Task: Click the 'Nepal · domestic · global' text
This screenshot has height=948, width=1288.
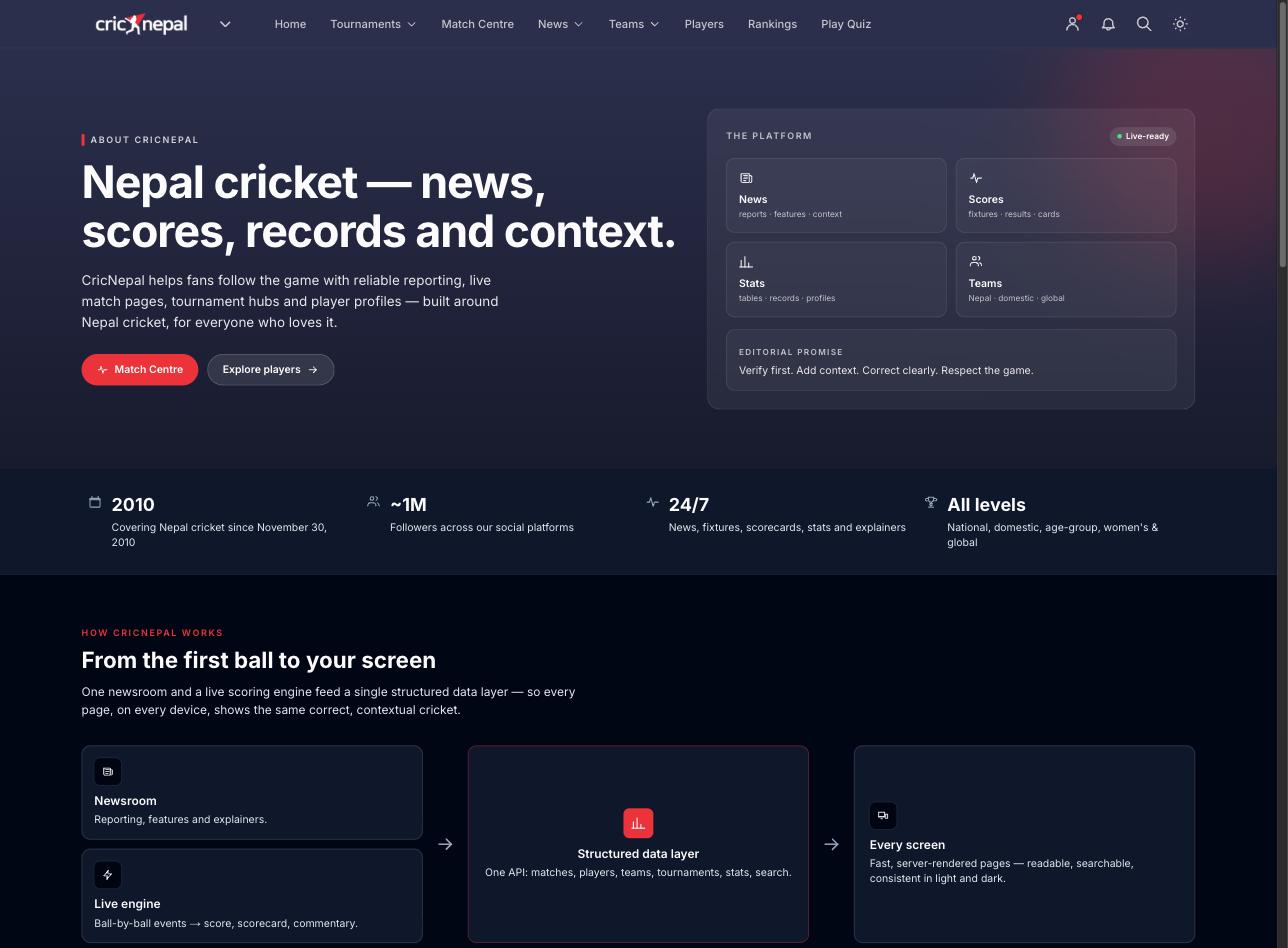Action: 1016,298
